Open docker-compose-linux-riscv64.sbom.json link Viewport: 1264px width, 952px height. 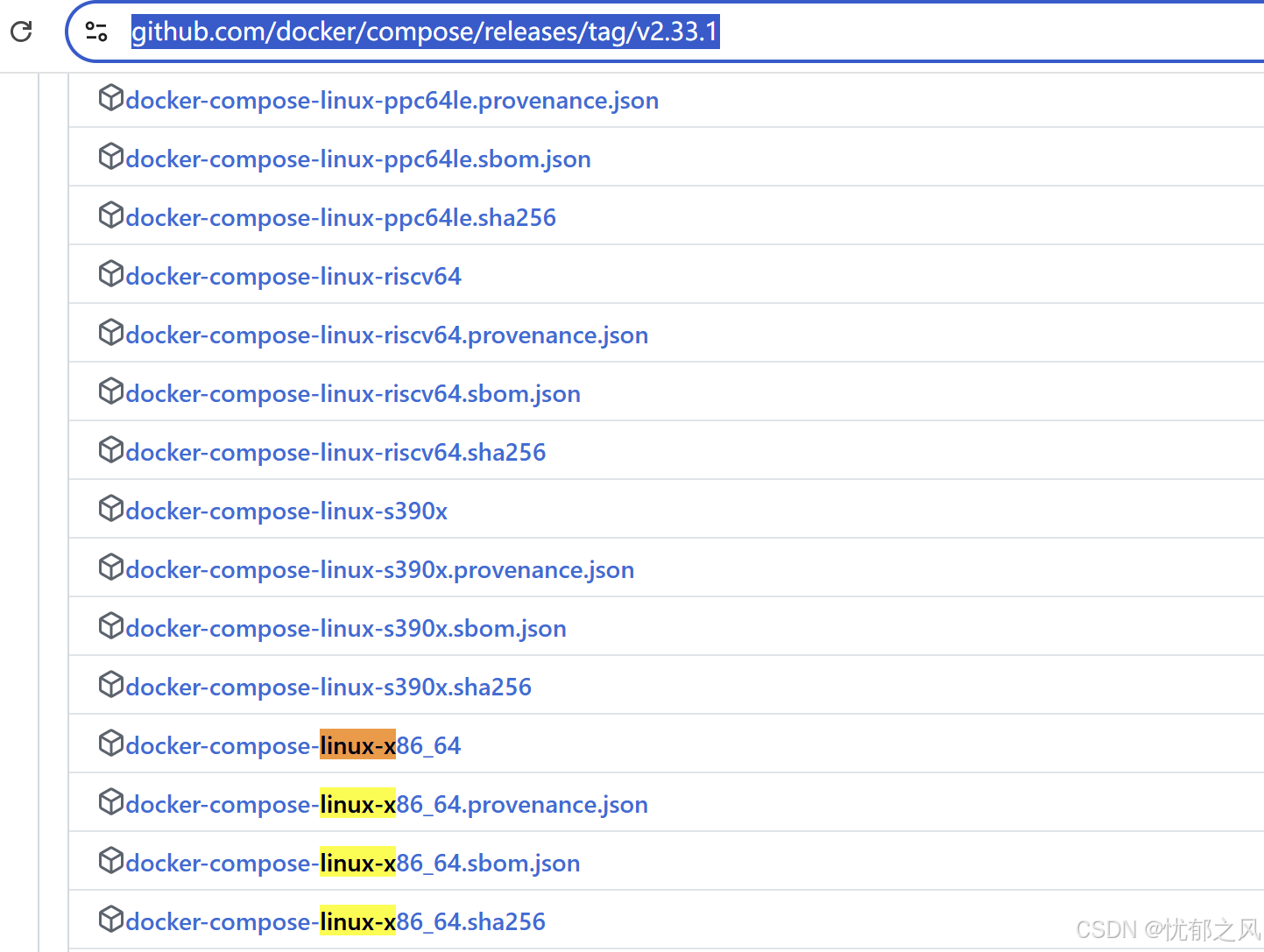[x=353, y=394]
